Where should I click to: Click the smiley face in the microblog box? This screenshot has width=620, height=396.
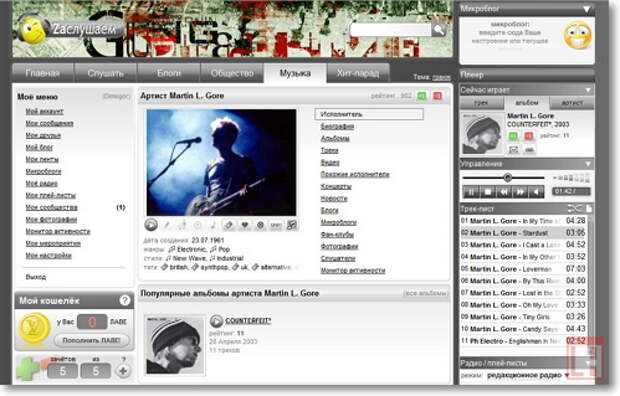coord(577,36)
